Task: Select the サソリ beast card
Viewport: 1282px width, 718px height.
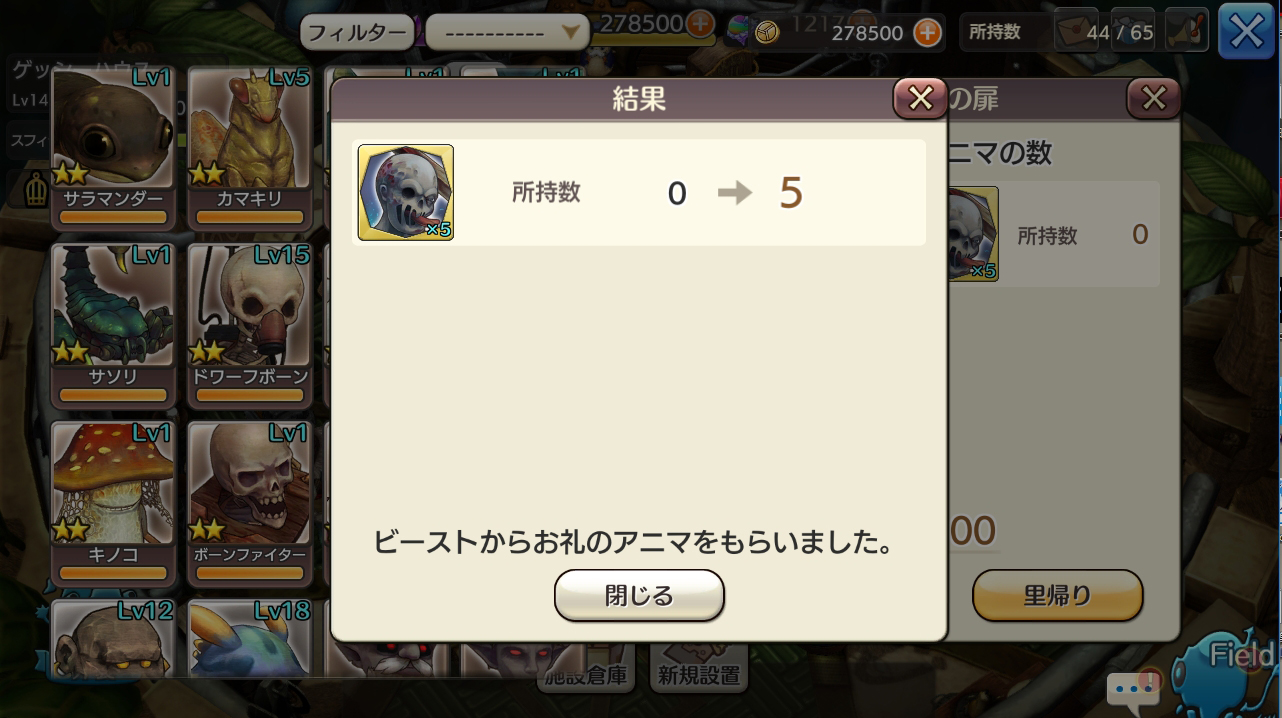Action: point(113,325)
